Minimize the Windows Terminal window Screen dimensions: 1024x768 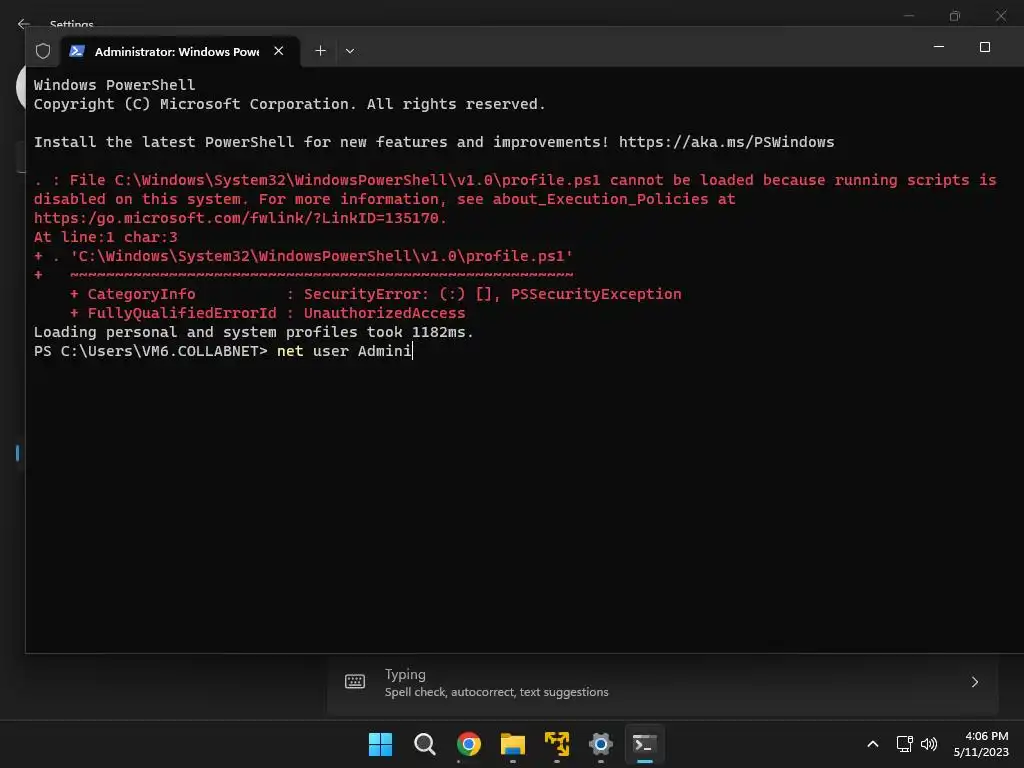[x=939, y=47]
